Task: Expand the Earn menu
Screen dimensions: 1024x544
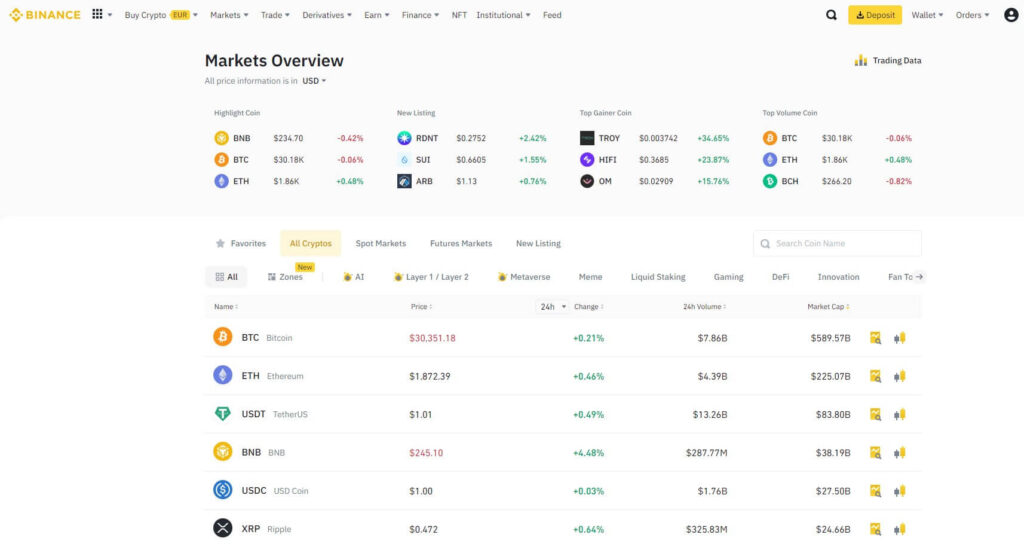Action: pos(376,14)
